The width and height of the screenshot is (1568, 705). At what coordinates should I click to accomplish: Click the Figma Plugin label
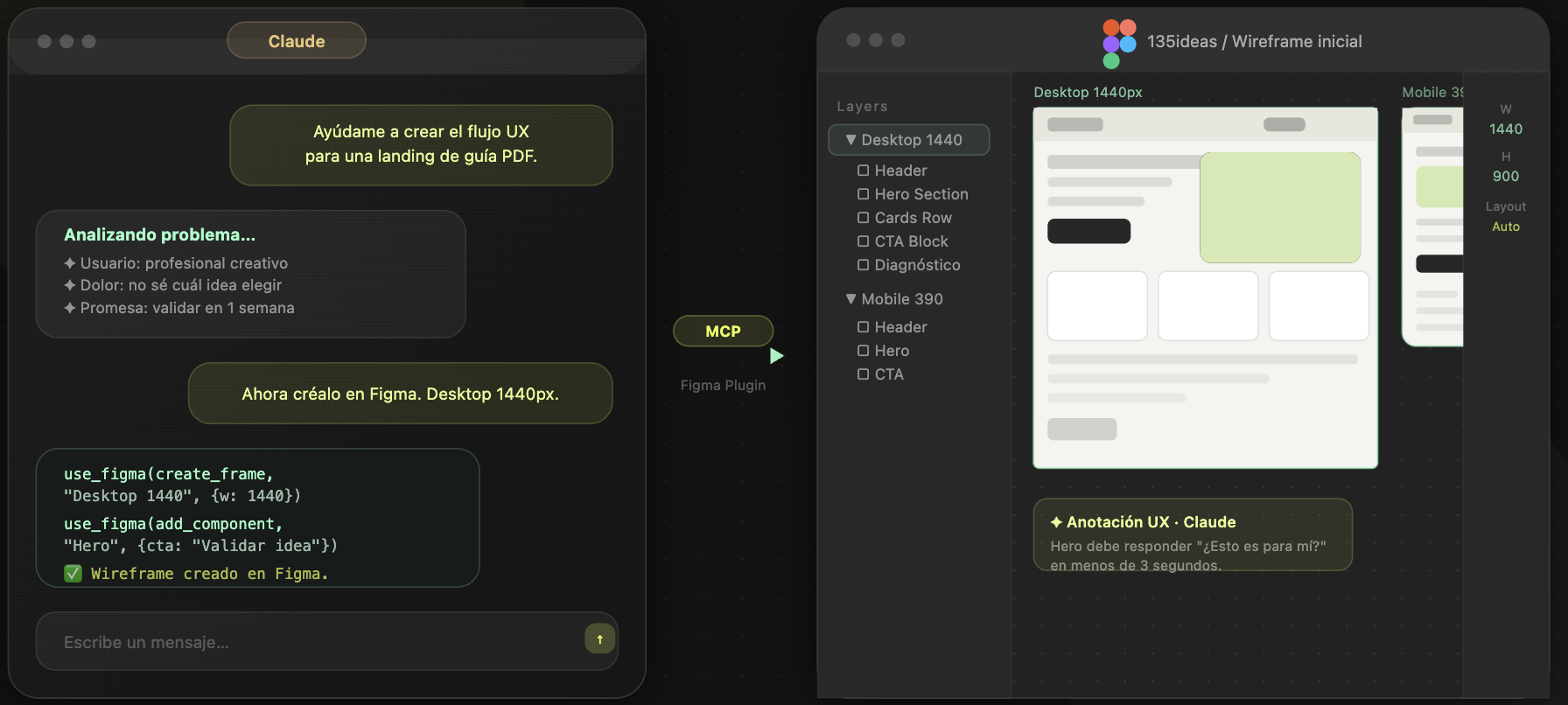(x=723, y=385)
